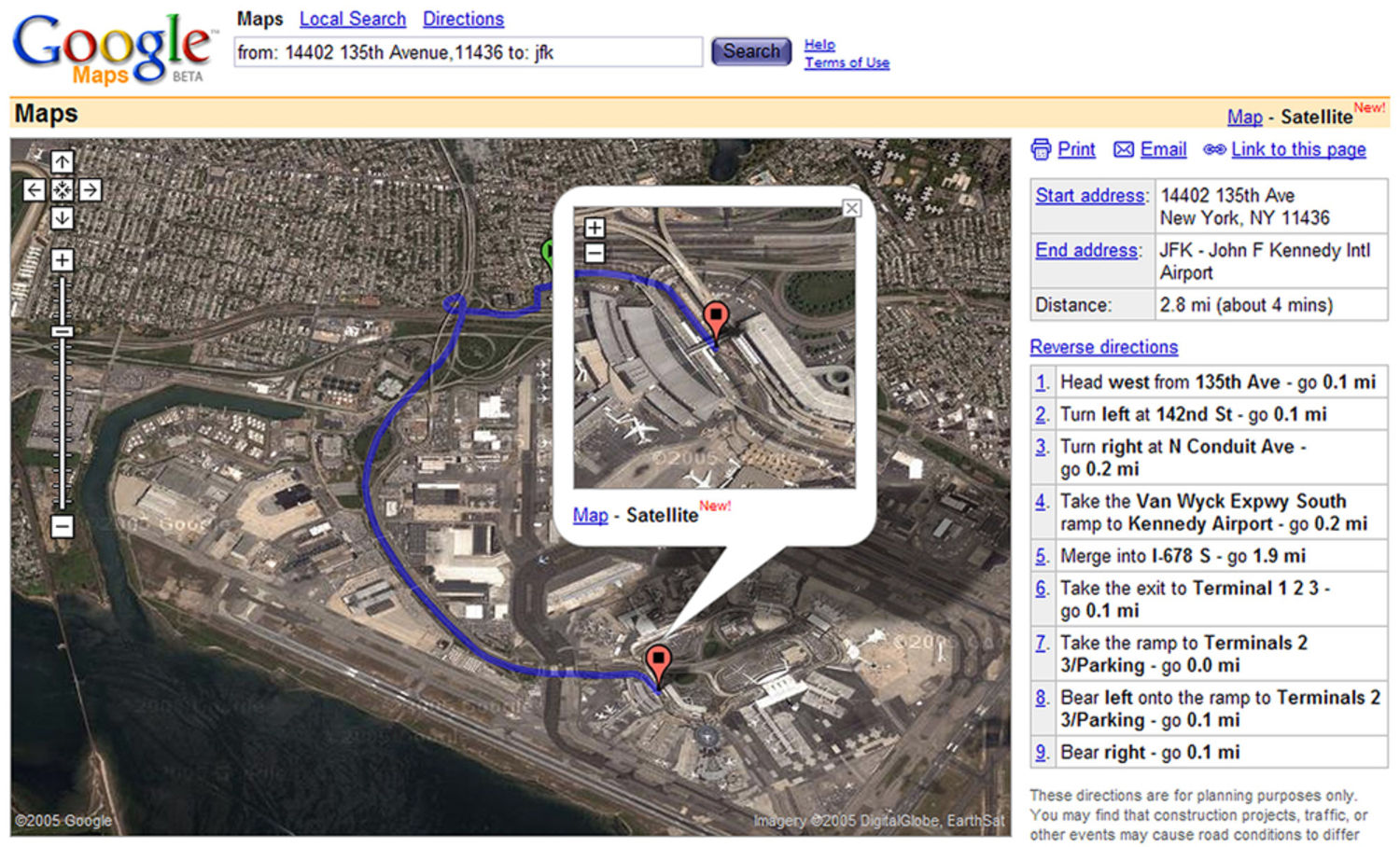
Task: Open the Local Search tab
Action: pos(352,19)
